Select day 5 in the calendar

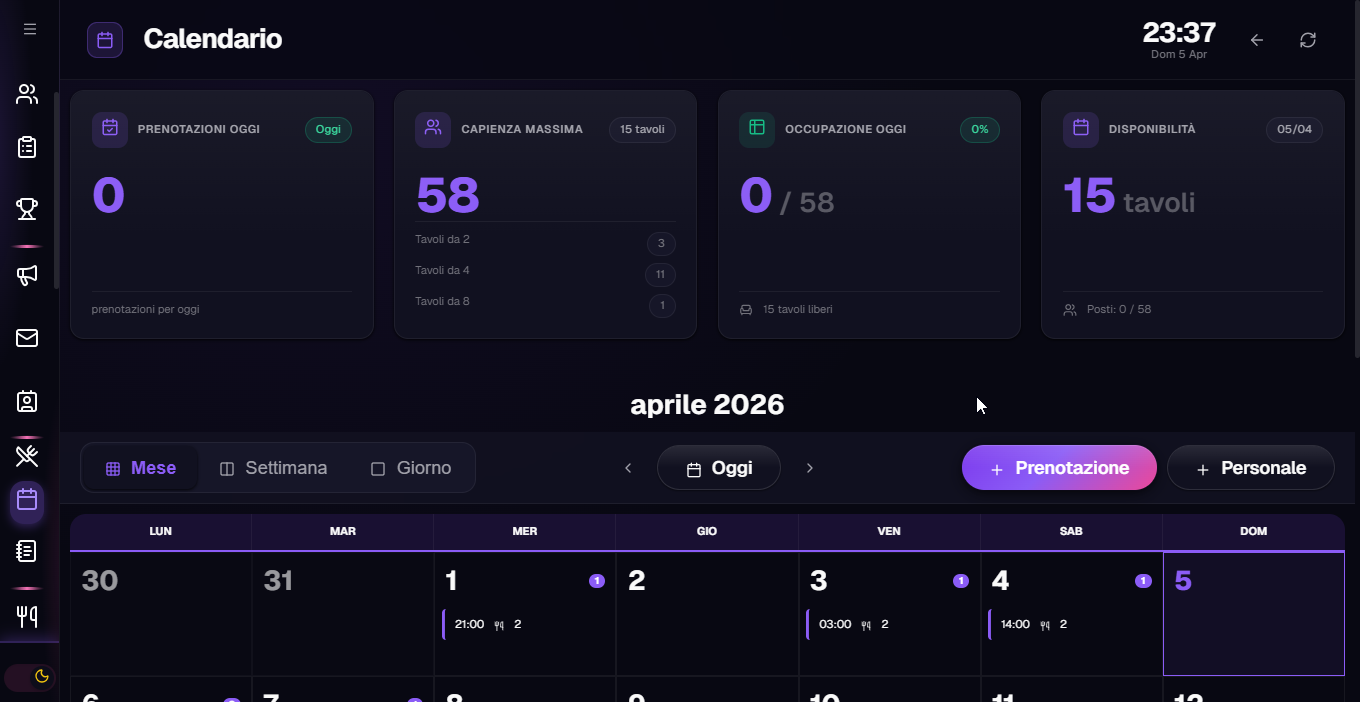(x=1254, y=614)
